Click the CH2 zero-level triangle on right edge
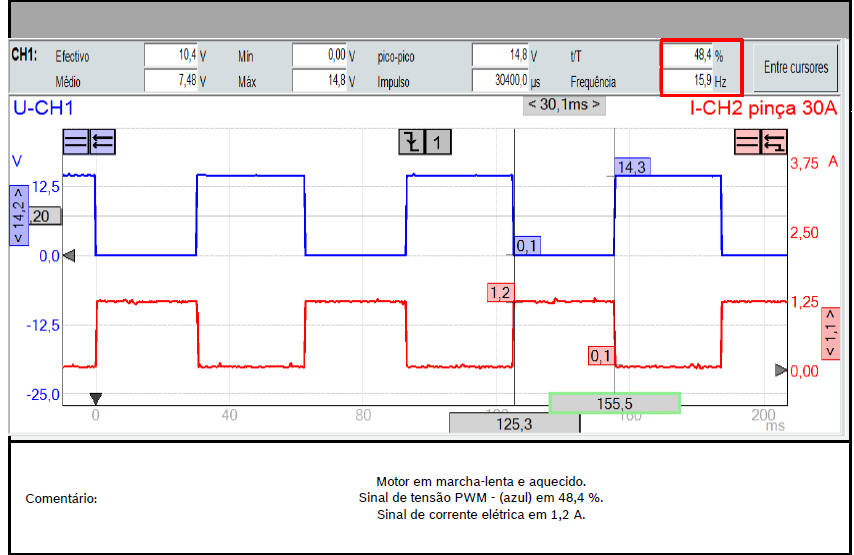 (x=781, y=371)
